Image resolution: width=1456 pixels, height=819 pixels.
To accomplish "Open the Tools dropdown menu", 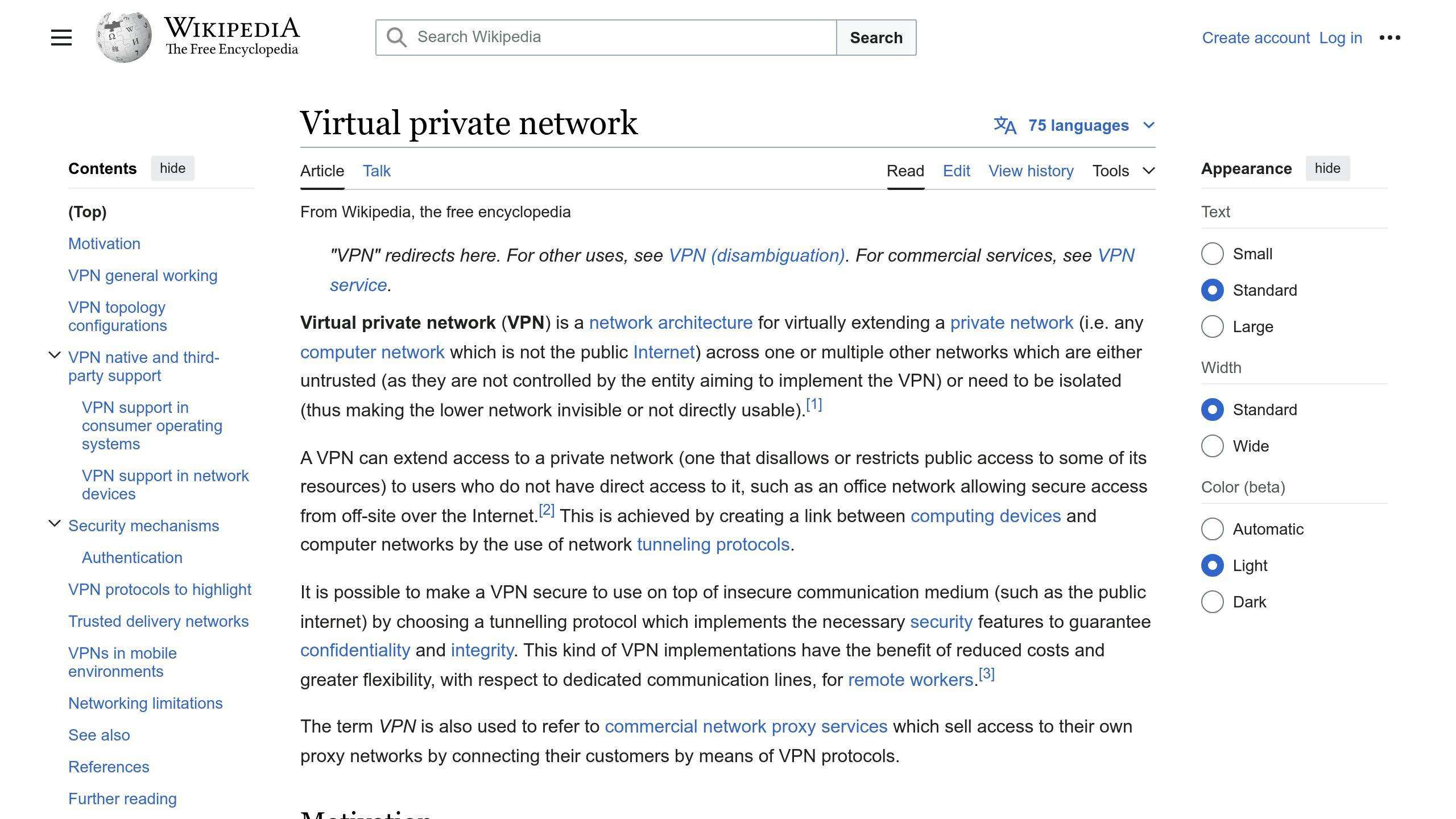I will 1123,171.
